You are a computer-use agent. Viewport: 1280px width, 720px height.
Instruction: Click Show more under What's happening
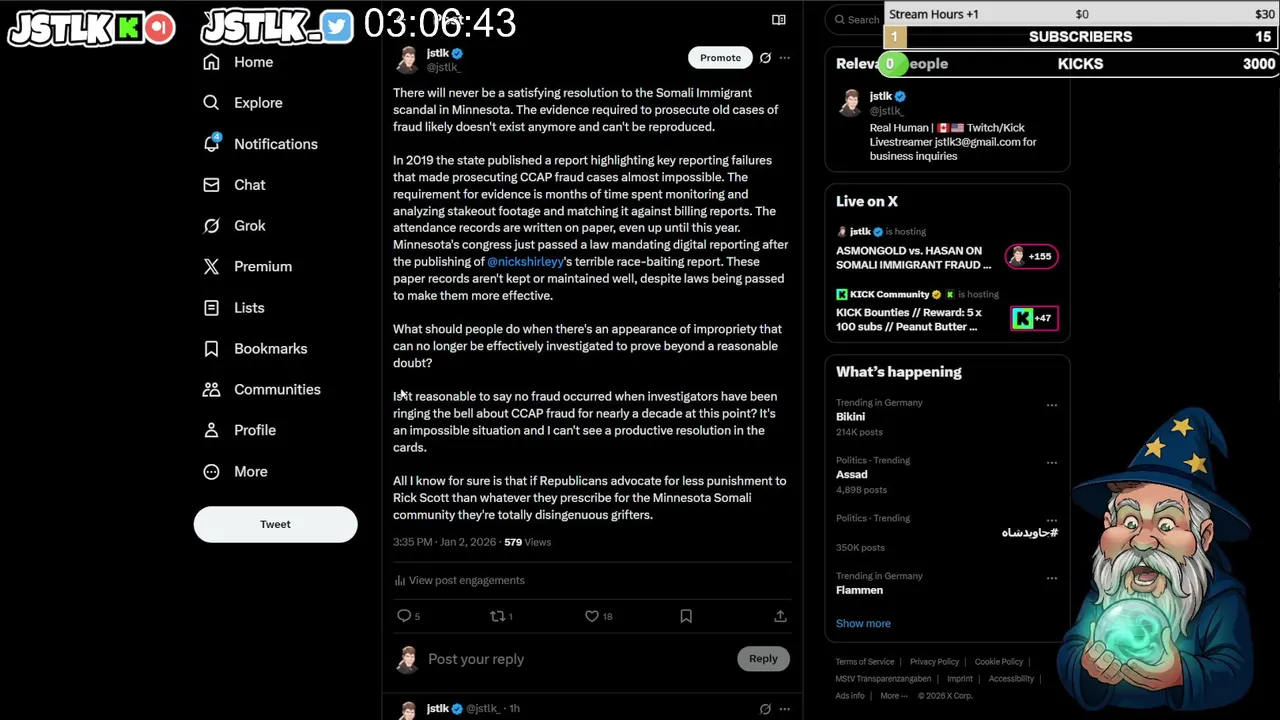pos(863,624)
